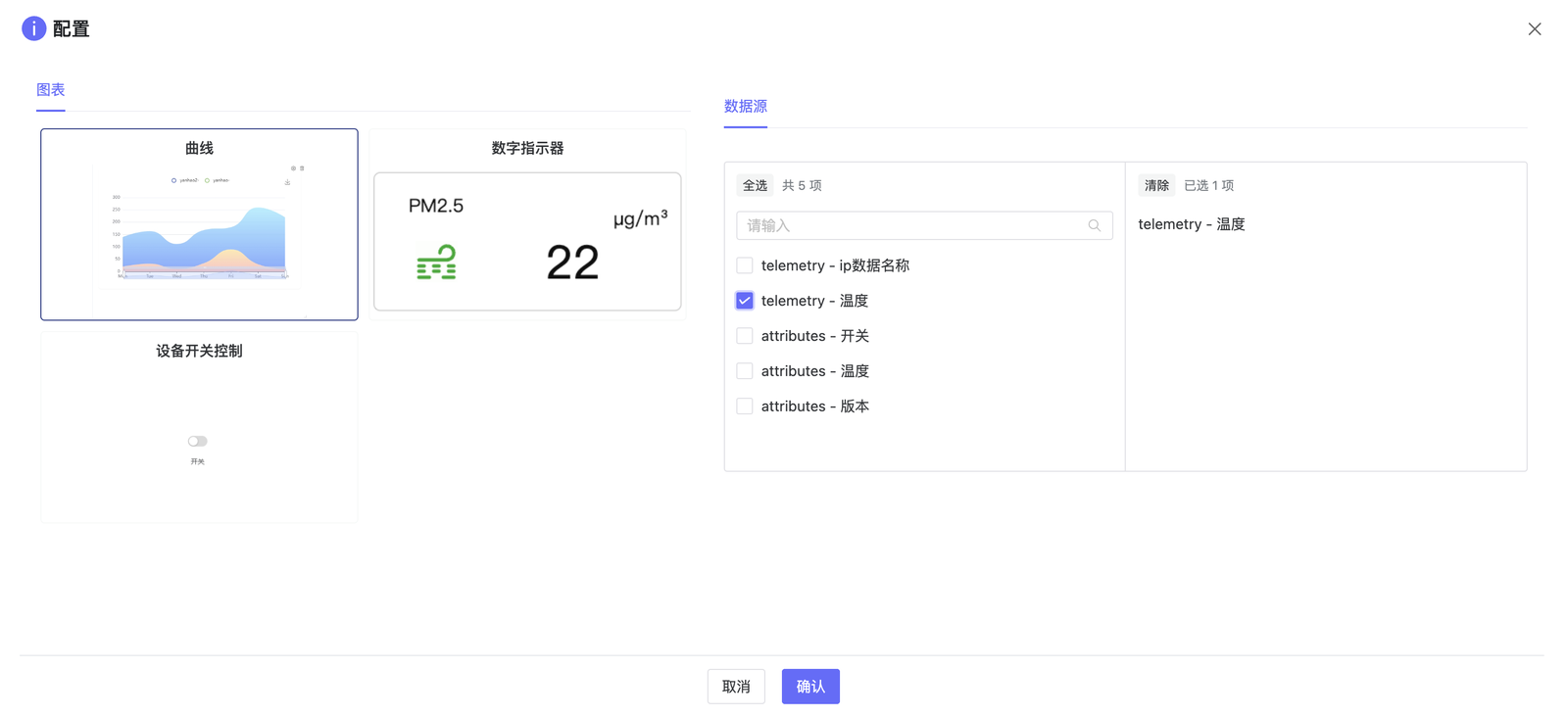
Task: Tick the attributes - 温度 checkbox
Action: [x=745, y=371]
